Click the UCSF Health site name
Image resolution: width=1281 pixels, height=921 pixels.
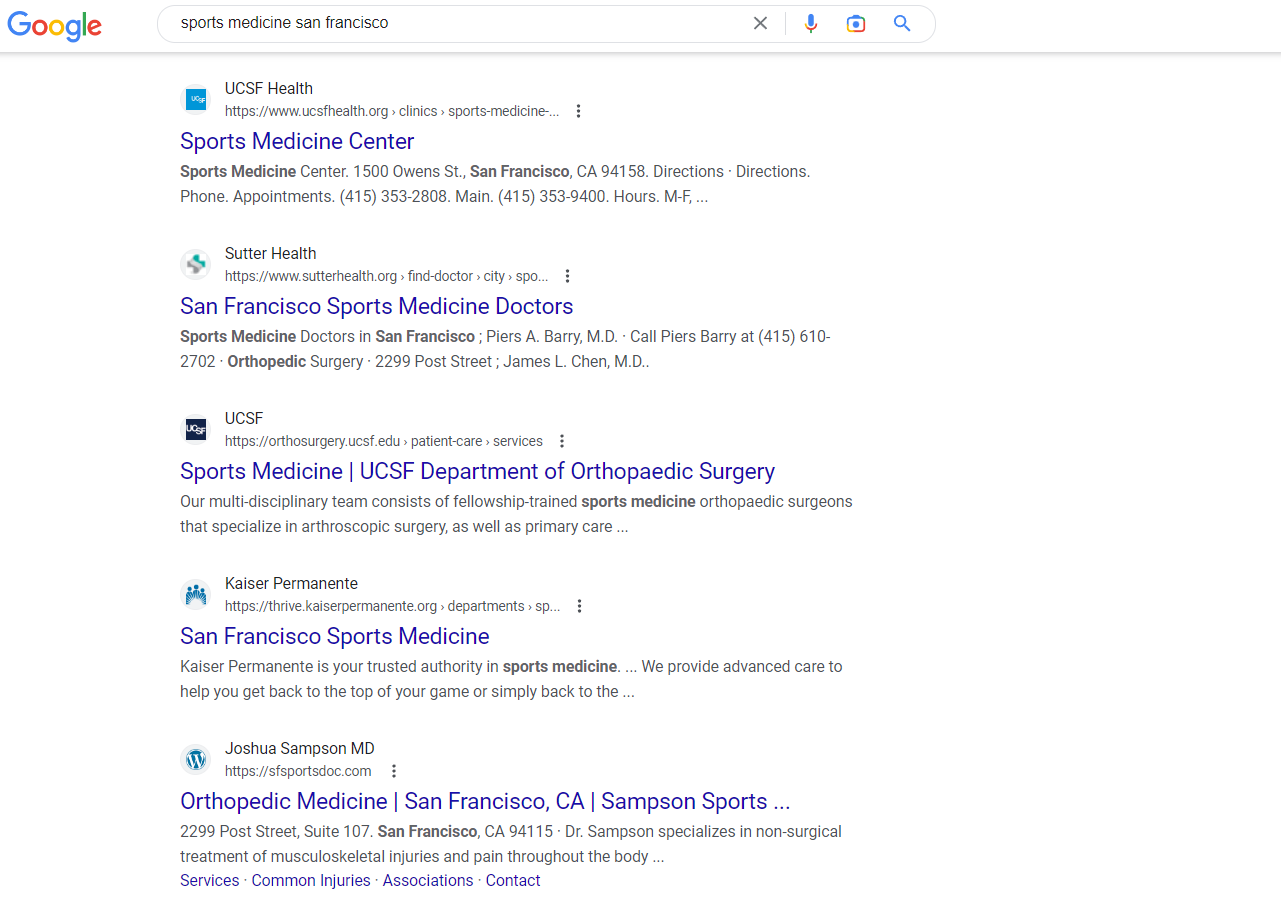coord(269,88)
